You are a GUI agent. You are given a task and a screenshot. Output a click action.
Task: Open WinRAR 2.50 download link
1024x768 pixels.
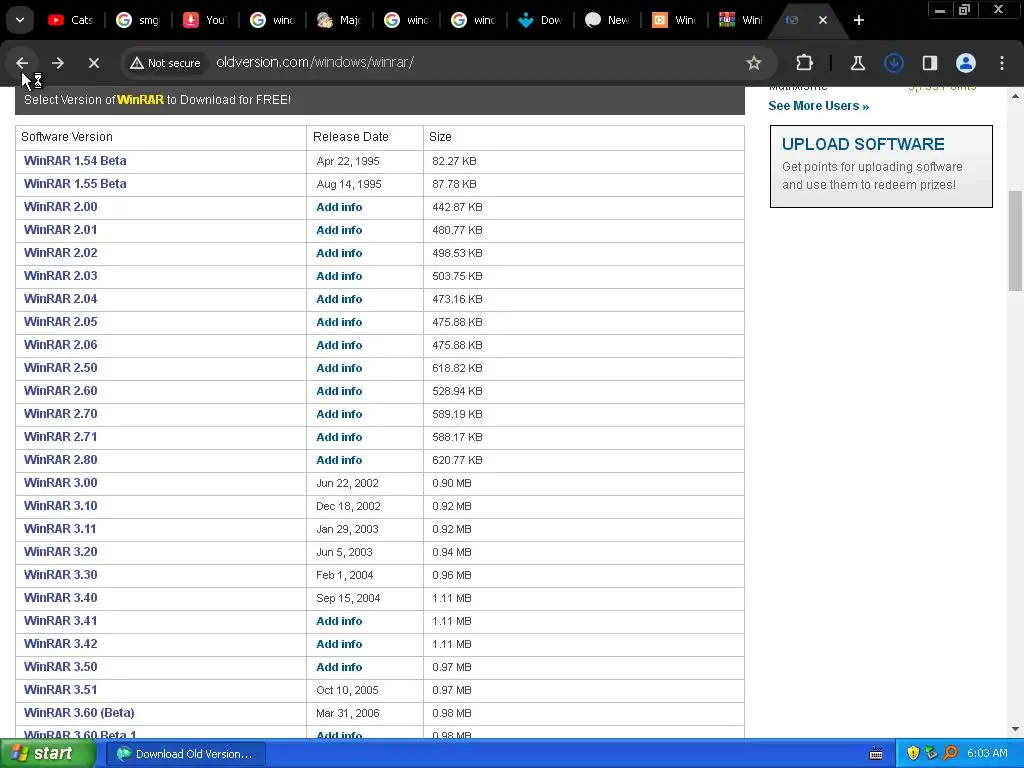click(x=61, y=368)
